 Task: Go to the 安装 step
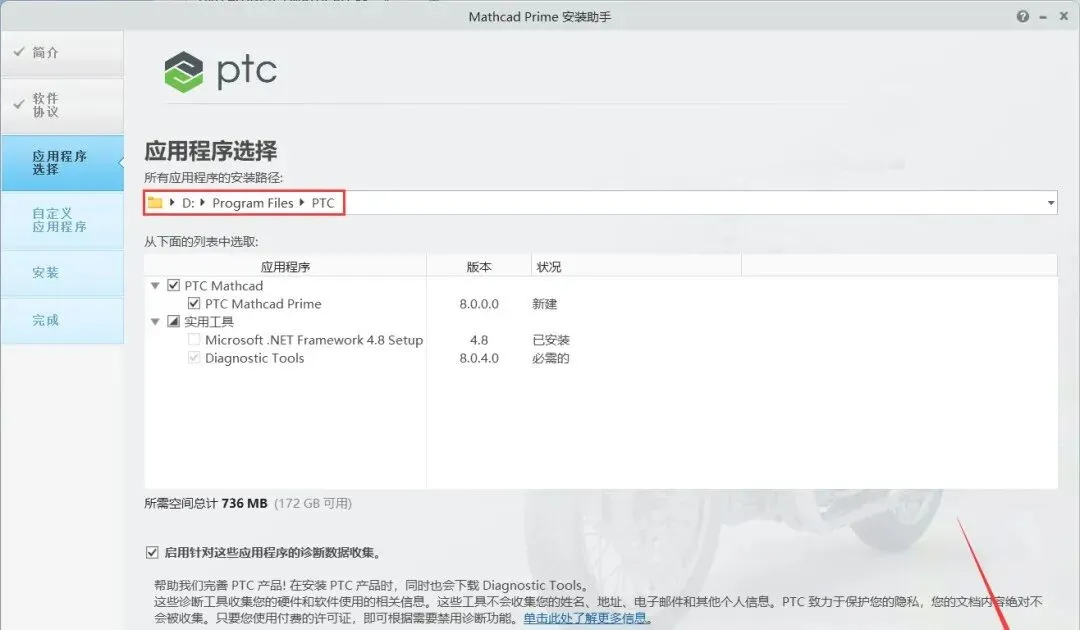tap(63, 273)
